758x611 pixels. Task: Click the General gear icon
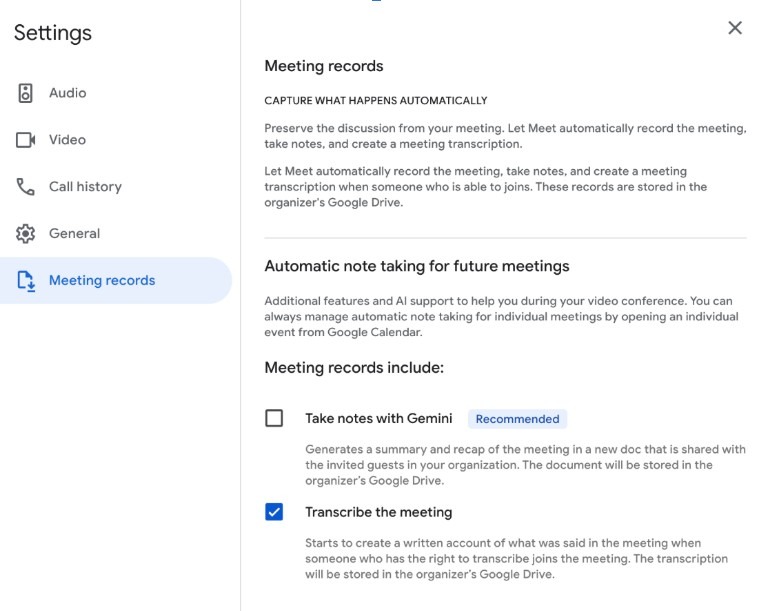click(x=26, y=234)
